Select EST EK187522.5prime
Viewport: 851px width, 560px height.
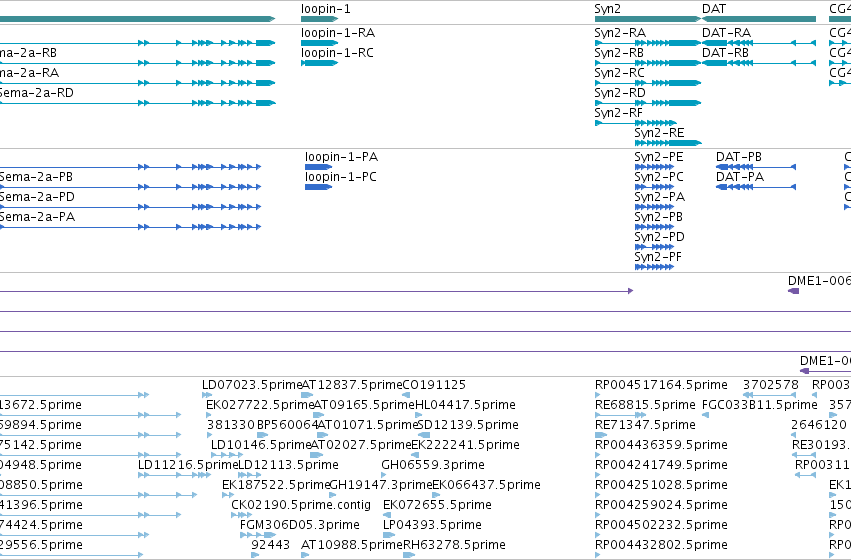point(228,495)
